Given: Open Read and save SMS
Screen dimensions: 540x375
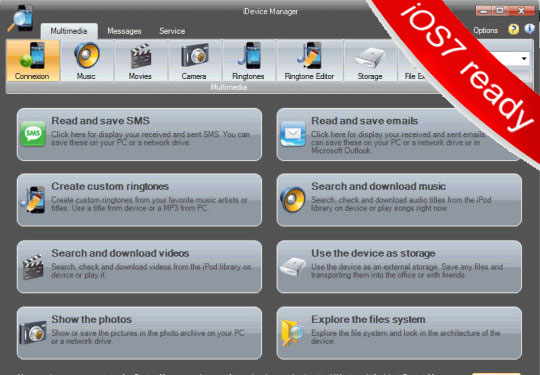Looking at the screenshot, I should click(139, 134).
